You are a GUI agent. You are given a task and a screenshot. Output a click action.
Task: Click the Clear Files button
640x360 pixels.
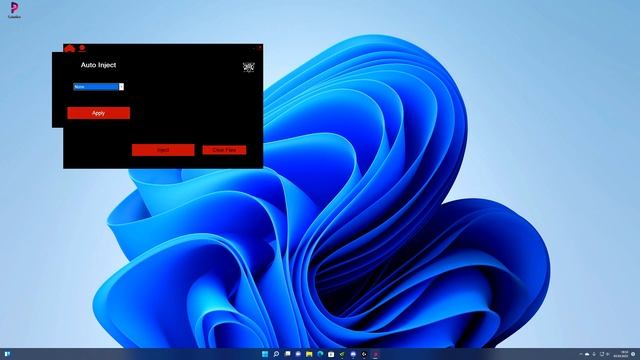pos(224,150)
